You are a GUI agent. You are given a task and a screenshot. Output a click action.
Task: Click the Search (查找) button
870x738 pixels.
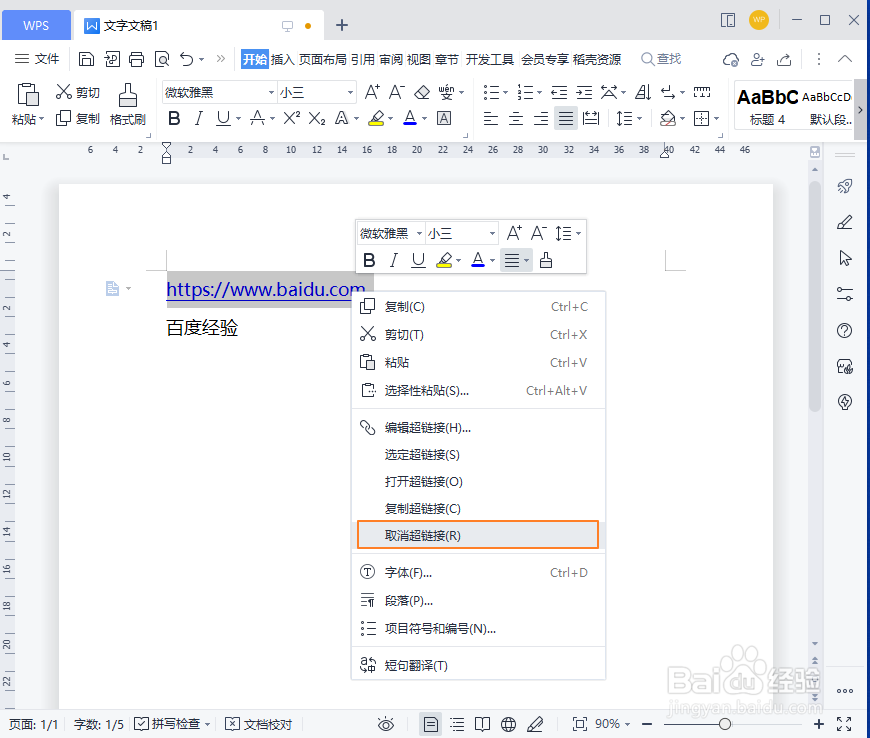pyautogui.click(x=661, y=59)
